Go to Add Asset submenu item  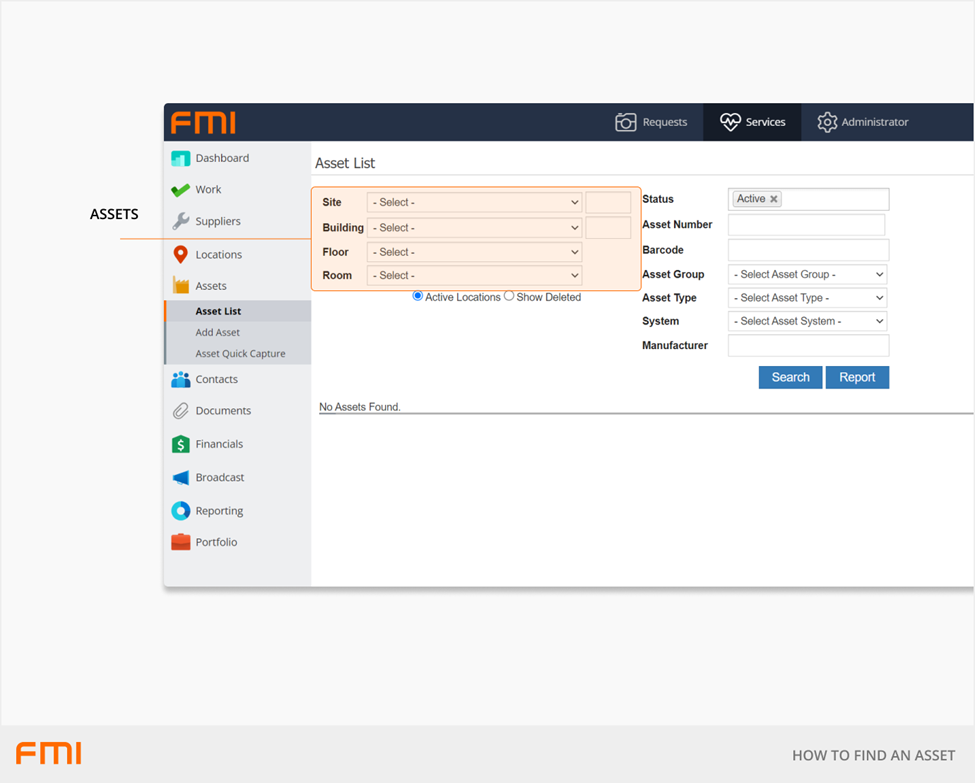point(218,332)
